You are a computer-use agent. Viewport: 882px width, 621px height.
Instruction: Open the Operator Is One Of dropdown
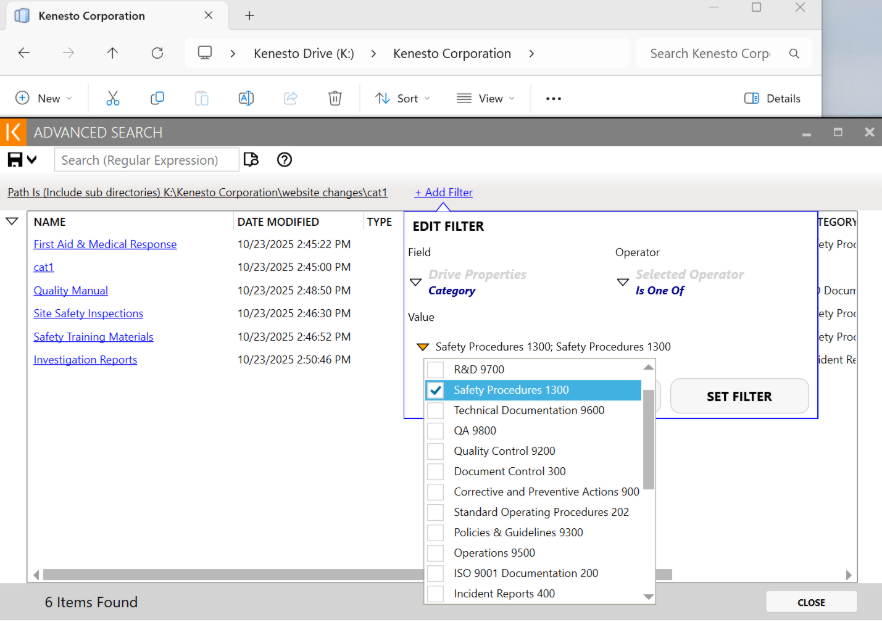click(x=623, y=282)
